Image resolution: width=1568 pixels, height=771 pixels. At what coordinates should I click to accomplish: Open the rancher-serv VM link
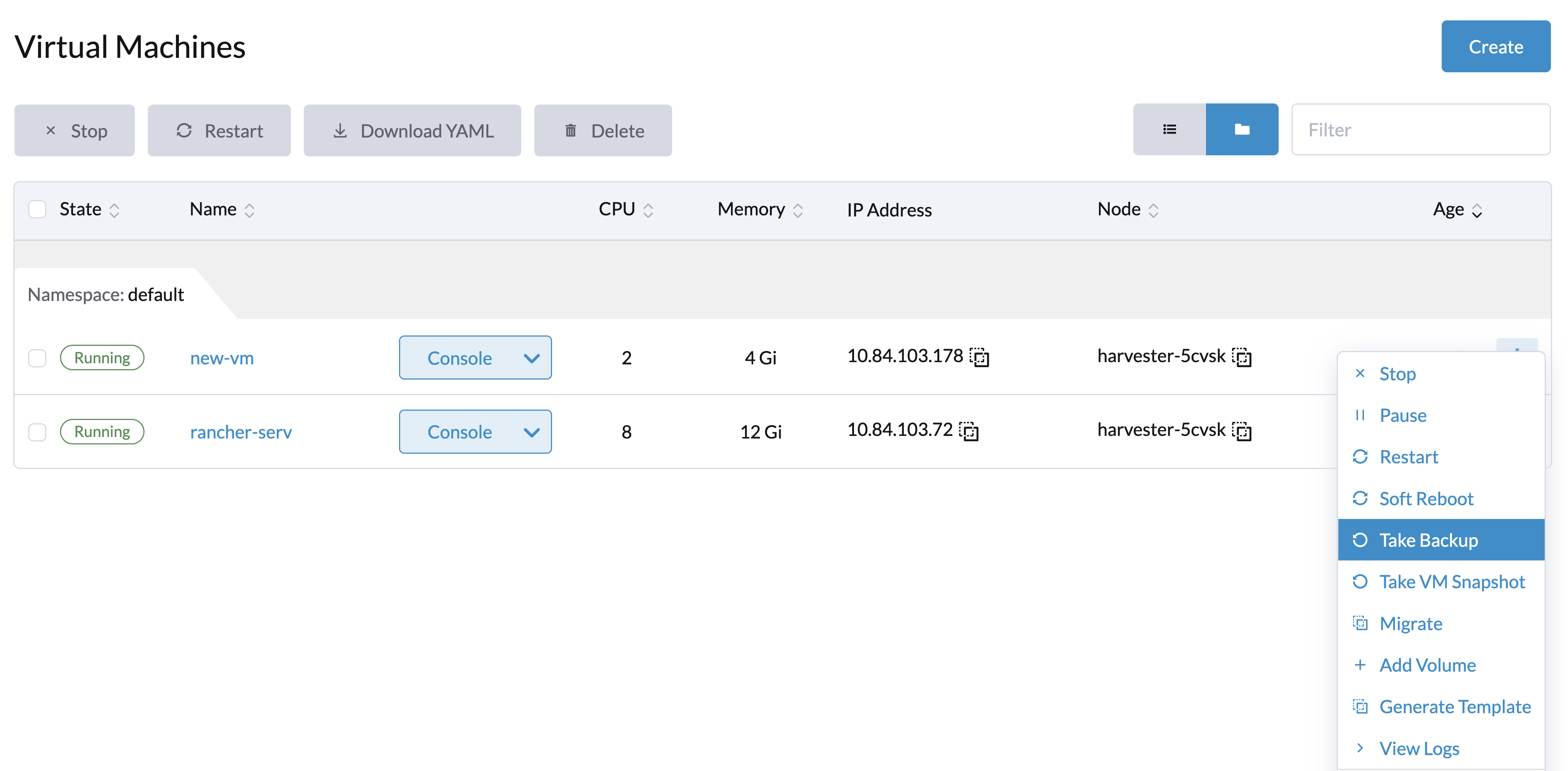pos(240,432)
